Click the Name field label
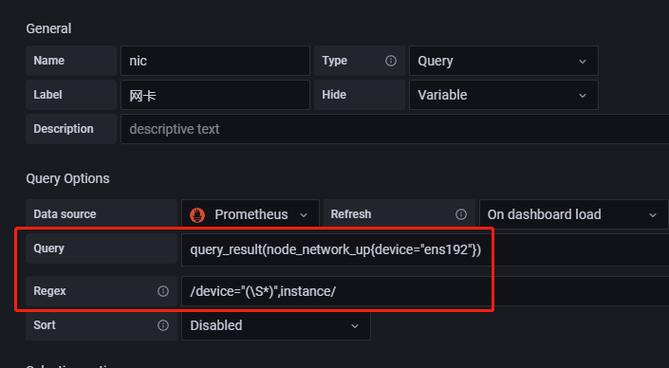This screenshot has width=669, height=368. coord(49,61)
